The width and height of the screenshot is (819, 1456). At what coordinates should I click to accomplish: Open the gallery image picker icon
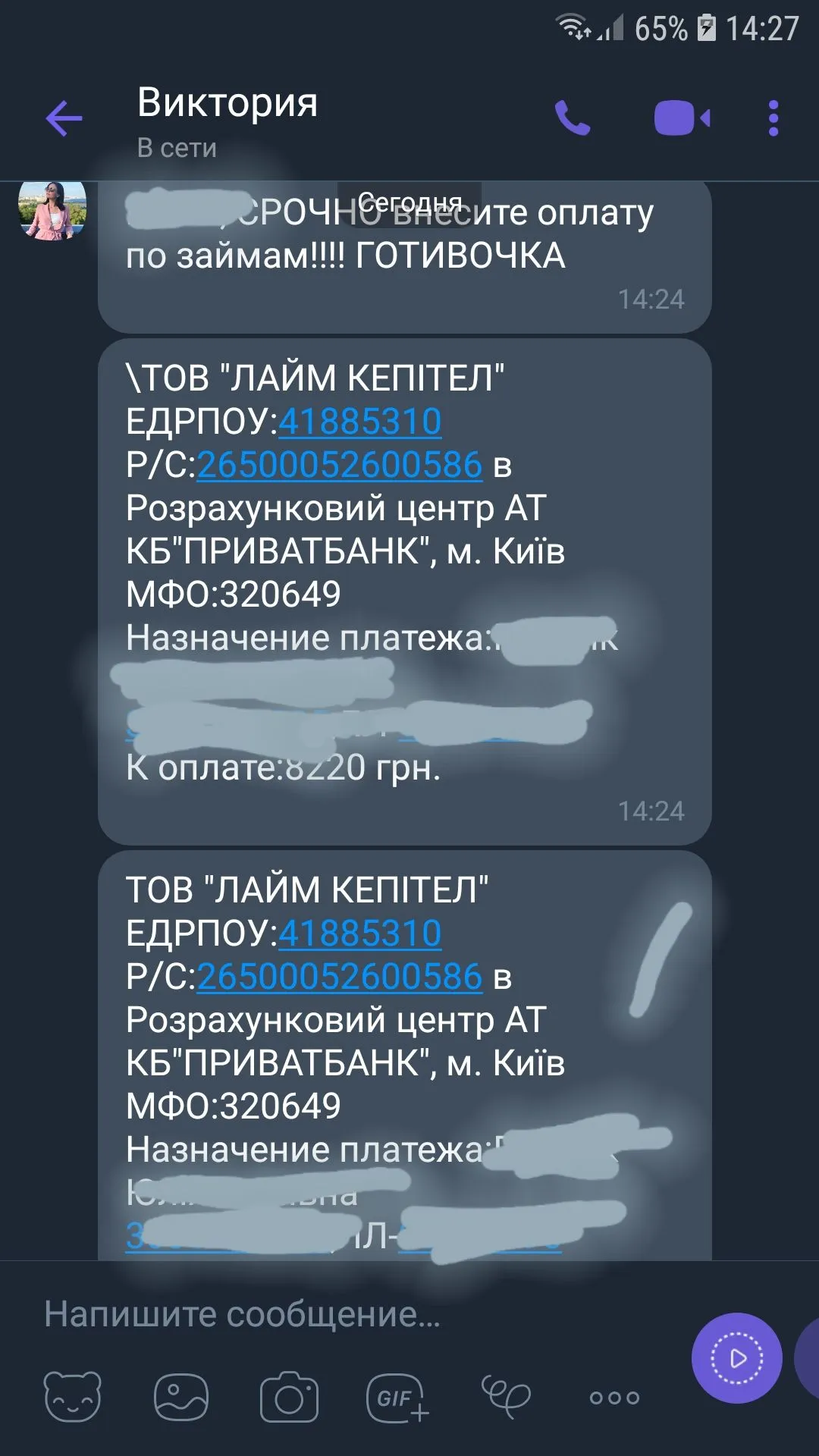coord(180,1396)
